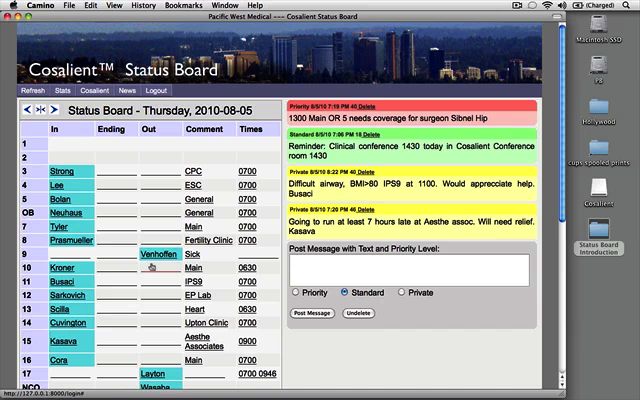Open the Cosalient disk icon on the desktop
This screenshot has height=400, width=640.
coord(598,193)
